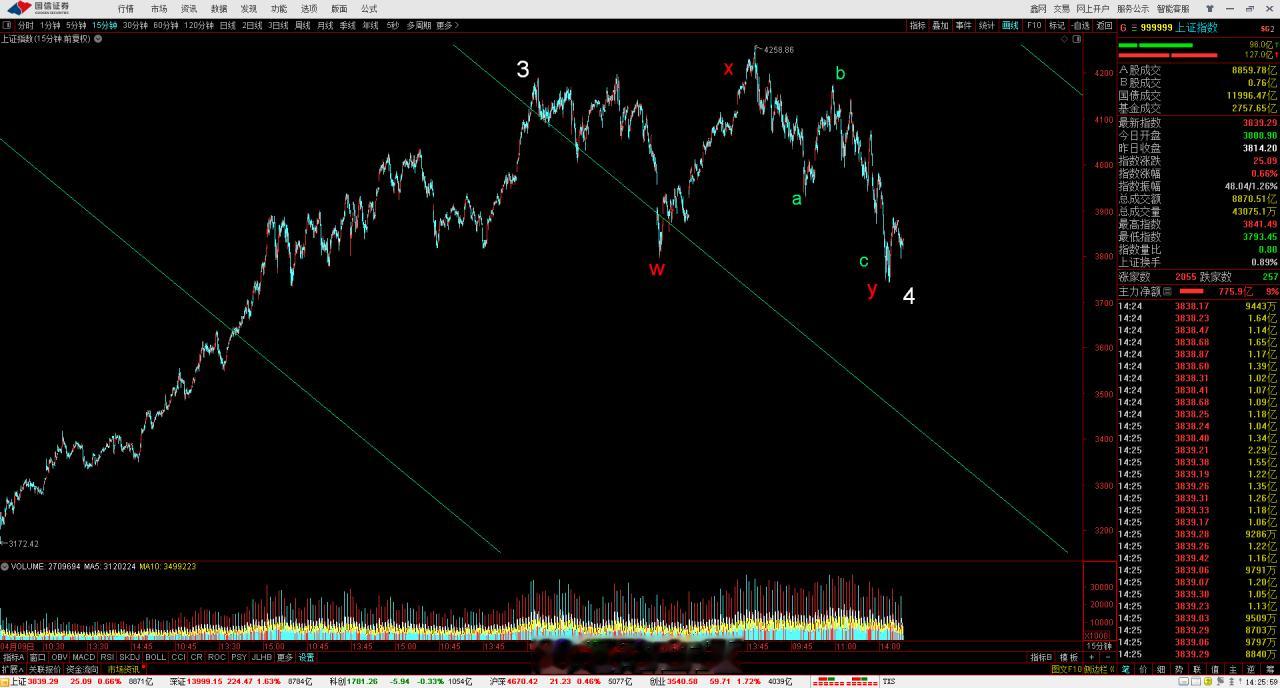Click the F10 info button
1280x688 pixels.
click(x=1034, y=25)
